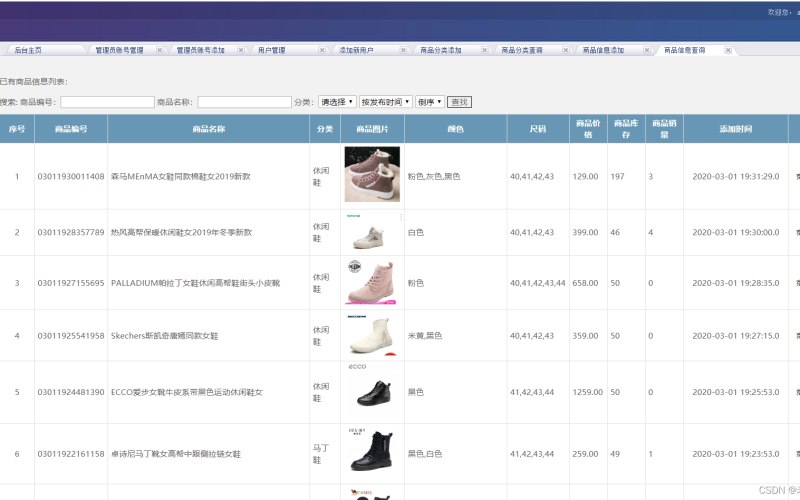Click the 商品编号 column header
The height and width of the screenshot is (500, 800).
click(71, 129)
